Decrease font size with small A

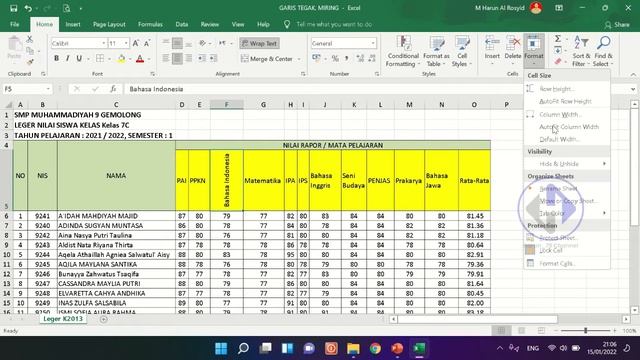click(147, 43)
